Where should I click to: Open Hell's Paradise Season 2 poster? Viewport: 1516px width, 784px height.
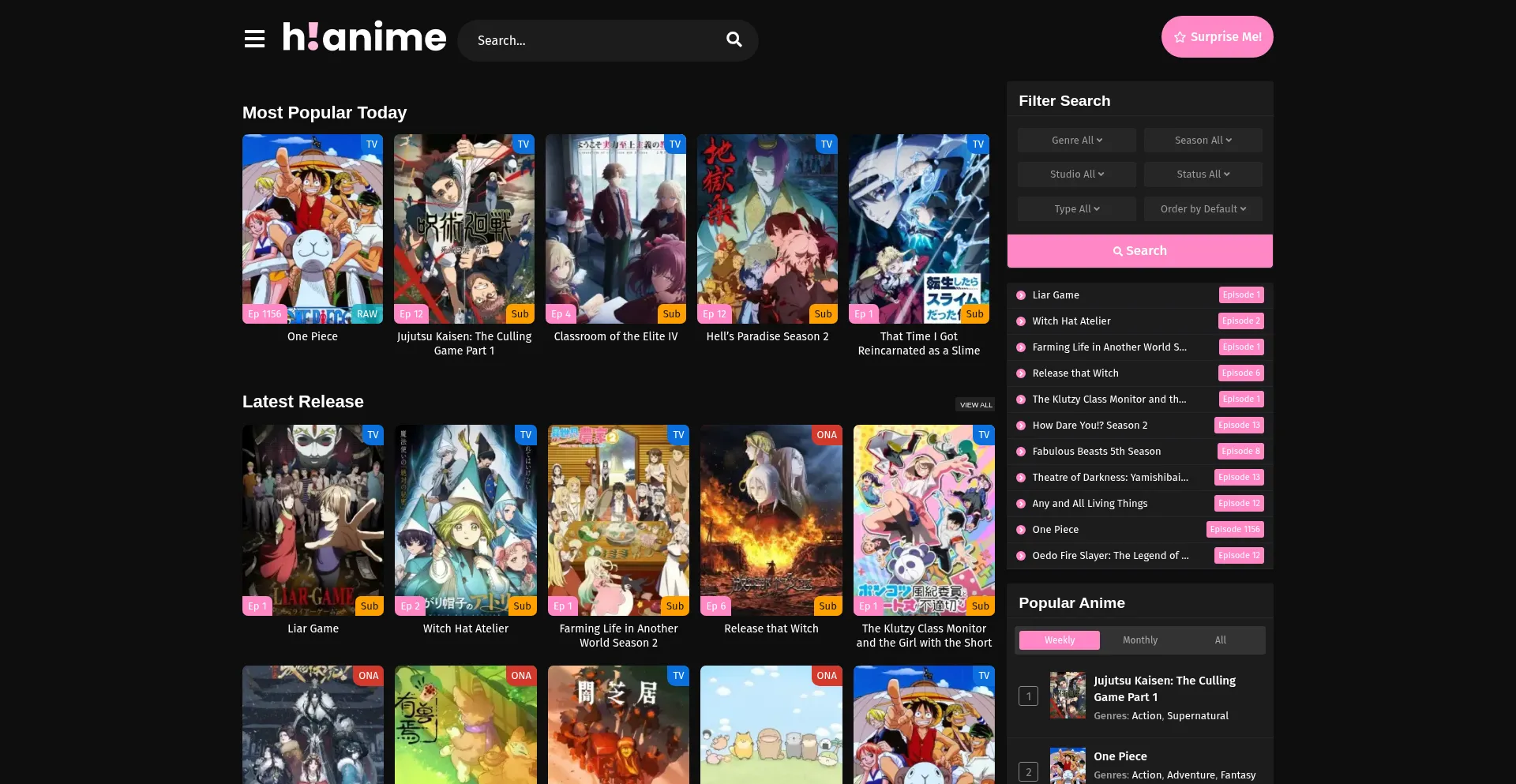click(767, 229)
